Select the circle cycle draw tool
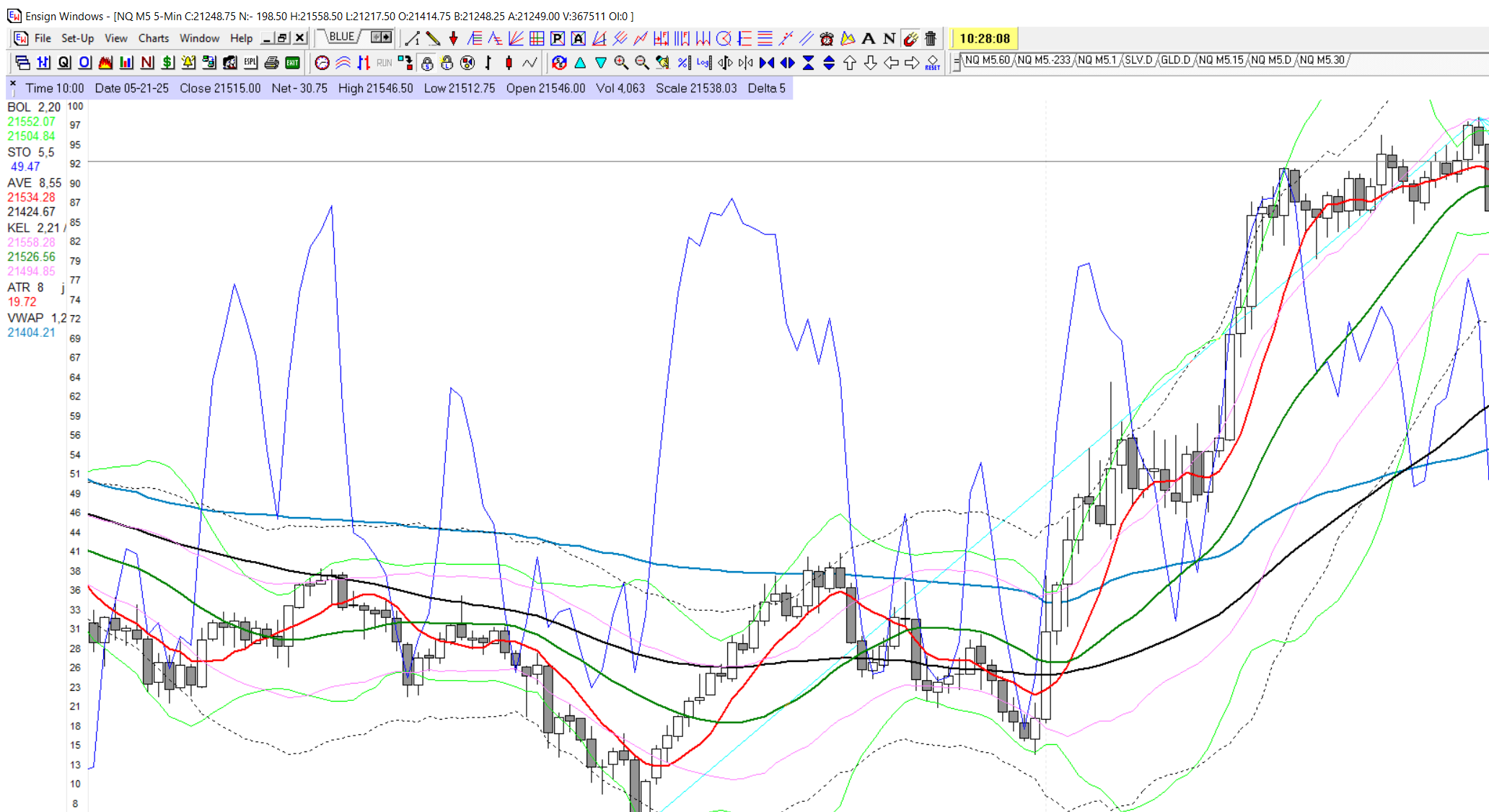The height and width of the screenshot is (812, 1489). click(x=724, y=39)
